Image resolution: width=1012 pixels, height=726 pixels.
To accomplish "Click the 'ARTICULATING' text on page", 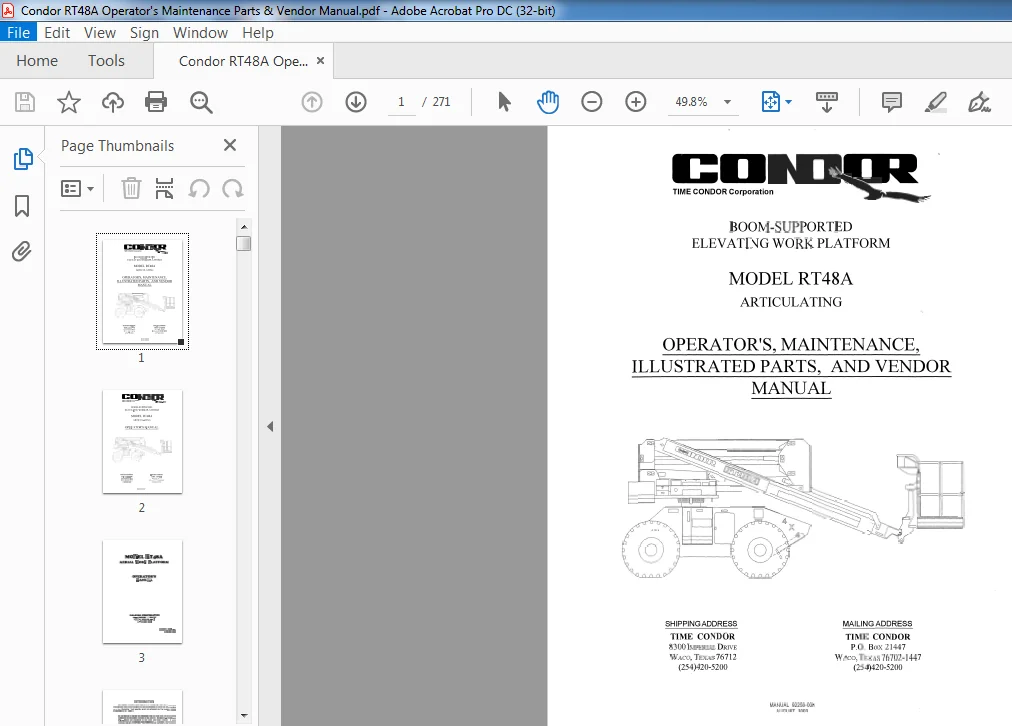I will [x=791, y=302].
